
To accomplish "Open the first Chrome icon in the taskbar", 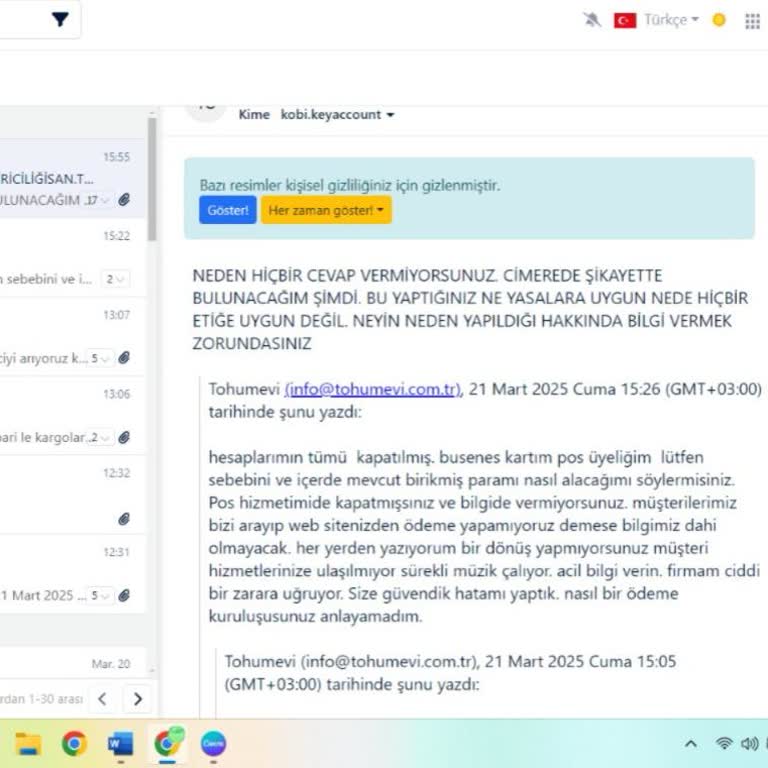I will 74,744.
